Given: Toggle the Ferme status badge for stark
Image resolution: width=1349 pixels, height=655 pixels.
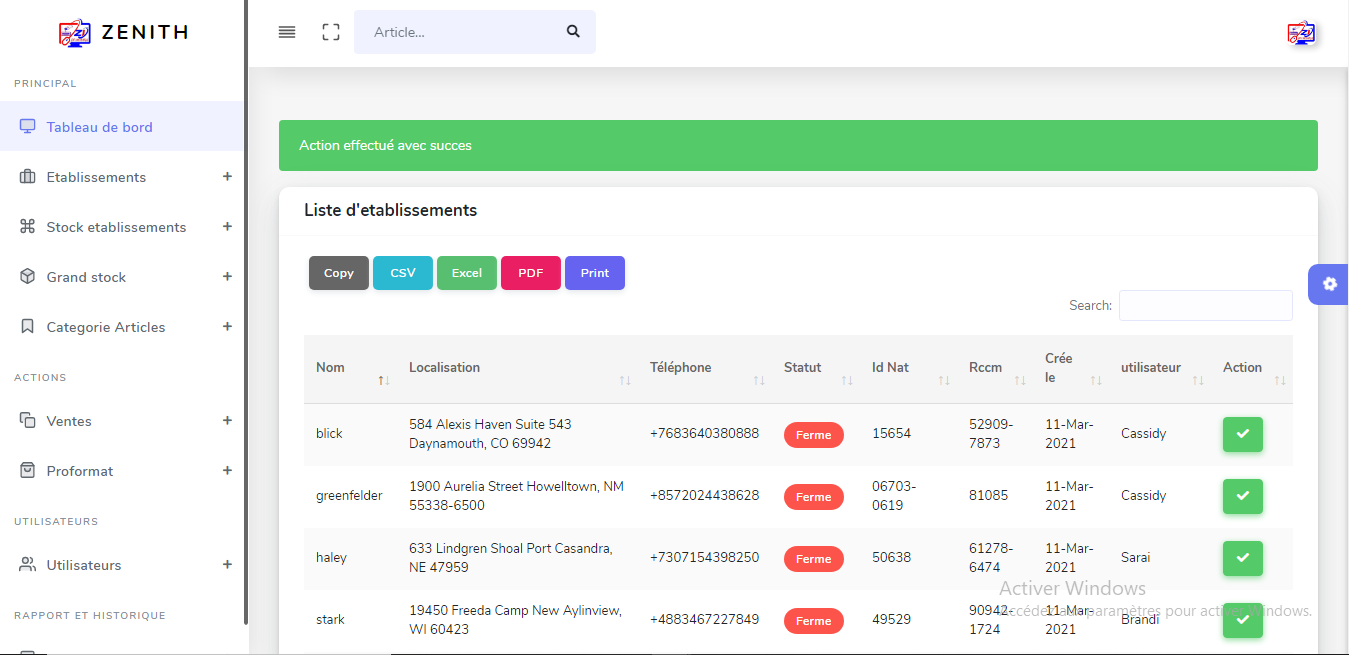Looking at the screenshot, I should click(x=813, y=621).
